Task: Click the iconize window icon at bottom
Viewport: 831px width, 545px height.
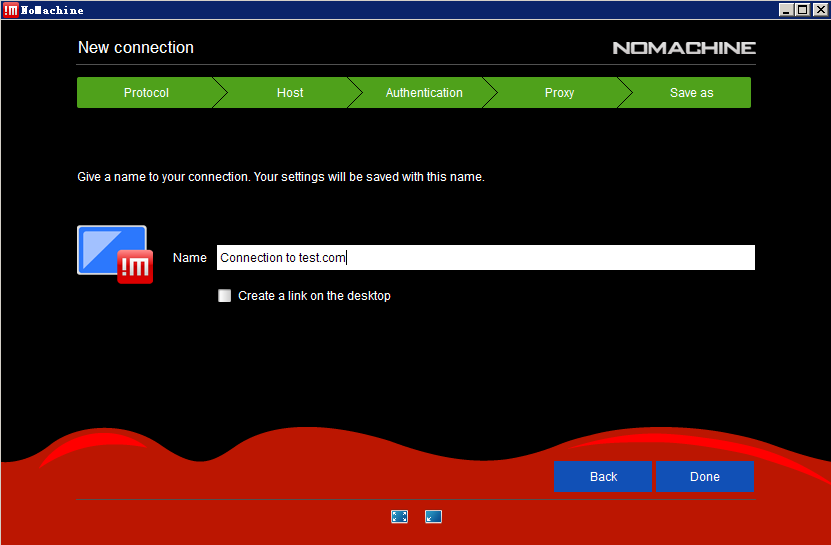Action: pyautogui.click(x=433, y=516)
